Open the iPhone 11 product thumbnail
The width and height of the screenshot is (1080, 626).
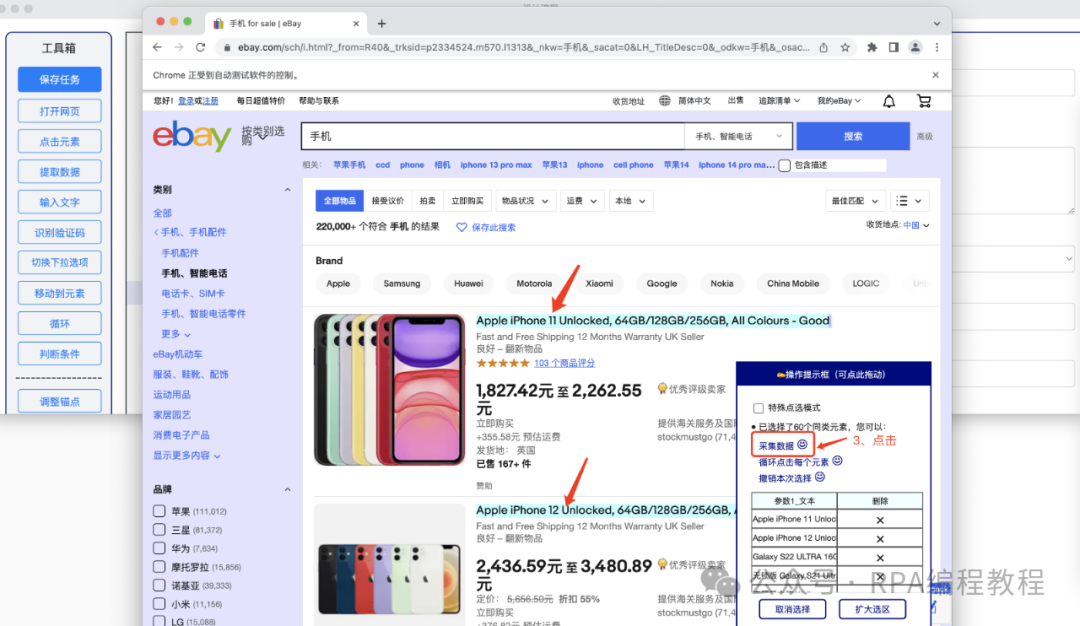coord(390,390)
